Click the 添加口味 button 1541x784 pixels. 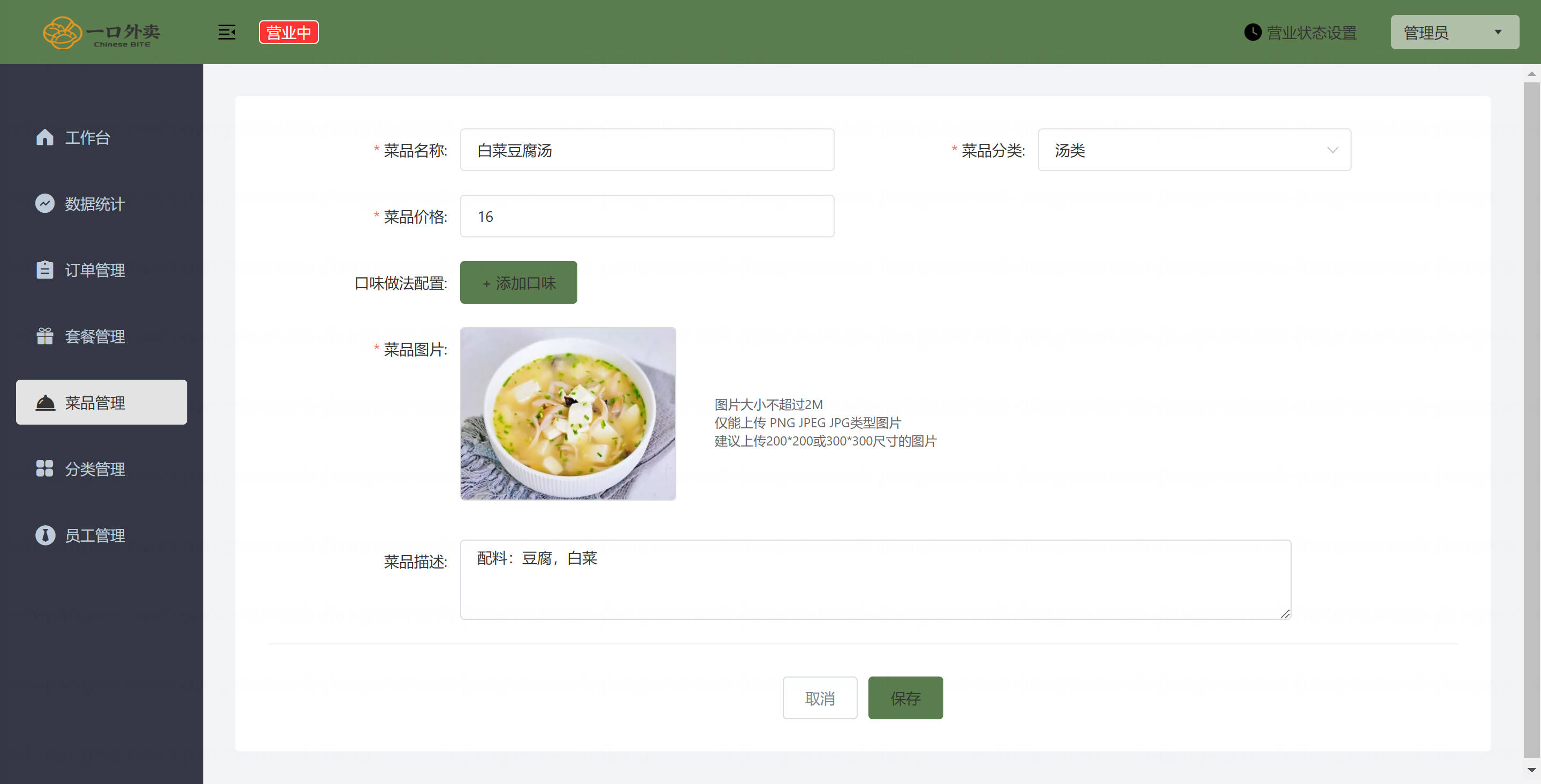tap(518, 282)
